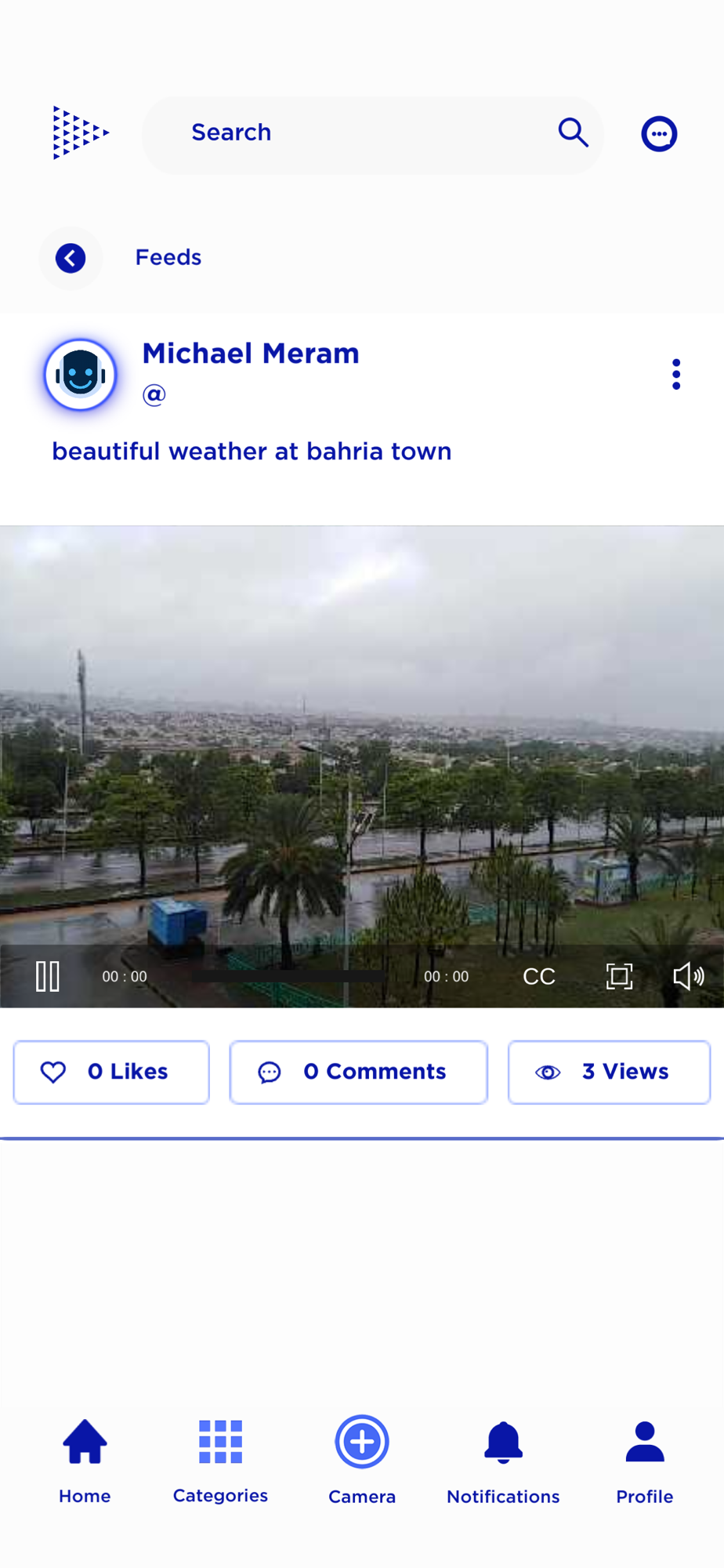Enter fullscreen video mode
The image size is (724, 1568).
[619, 976]
